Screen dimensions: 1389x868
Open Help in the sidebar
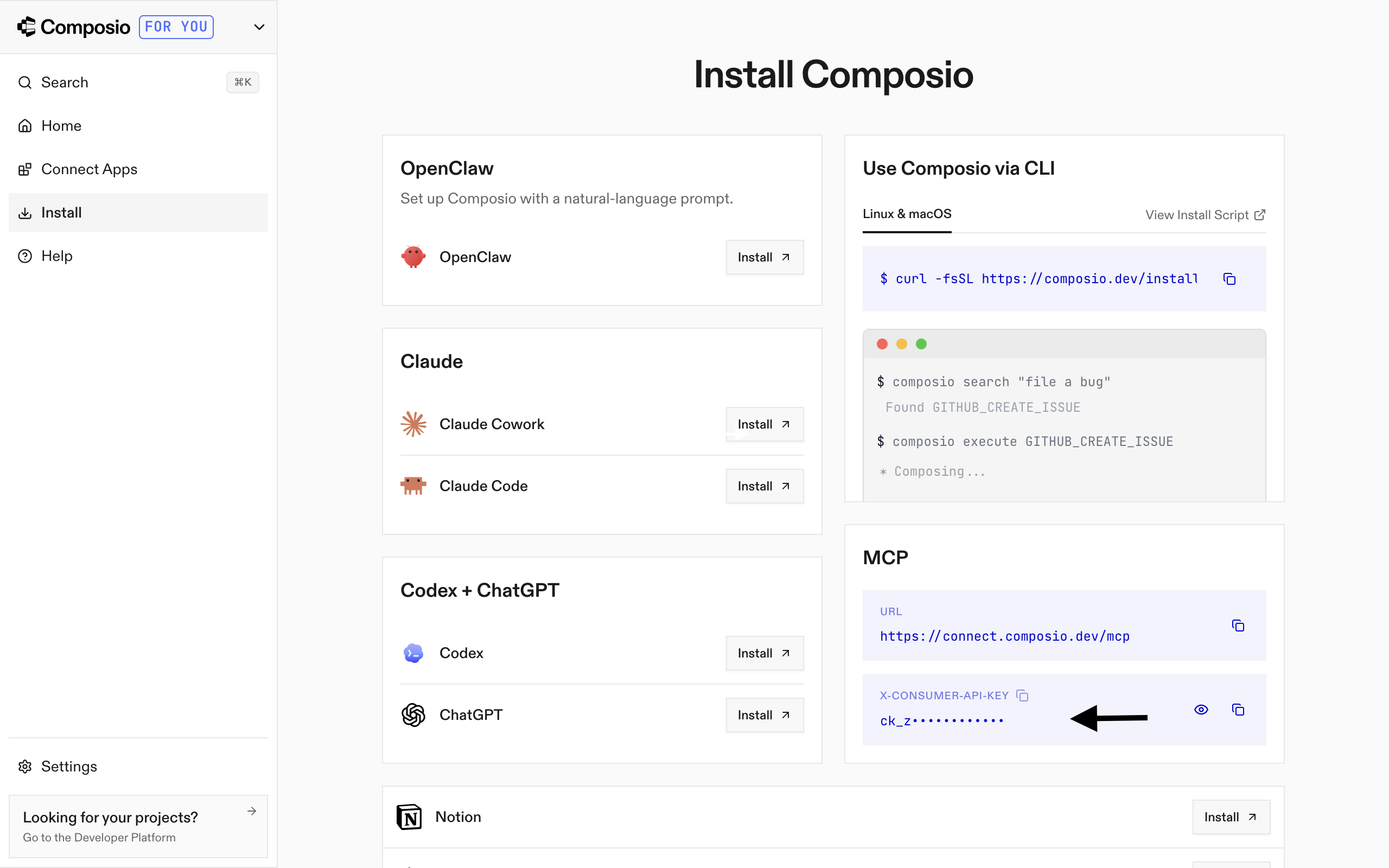pos(138,256)
